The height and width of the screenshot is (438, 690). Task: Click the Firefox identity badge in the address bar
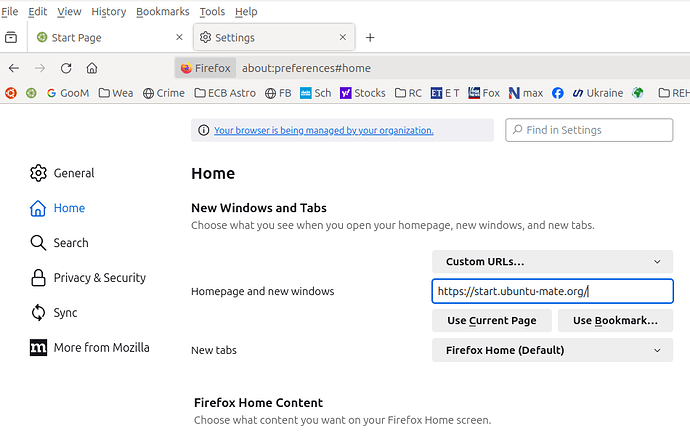coord(206,68)
